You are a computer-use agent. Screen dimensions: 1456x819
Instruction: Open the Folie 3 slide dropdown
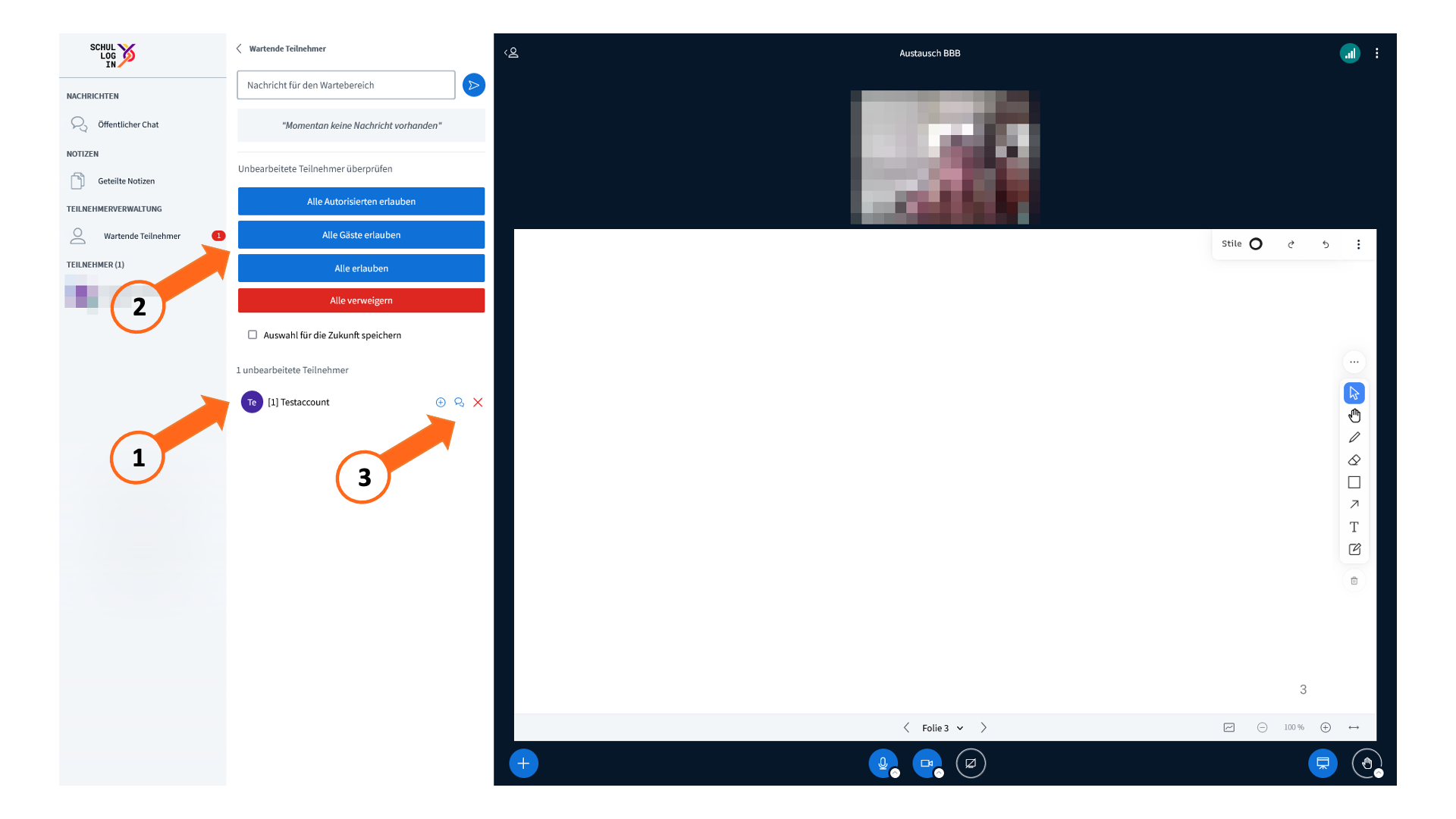pyautogui.click(x=943, y=728)
